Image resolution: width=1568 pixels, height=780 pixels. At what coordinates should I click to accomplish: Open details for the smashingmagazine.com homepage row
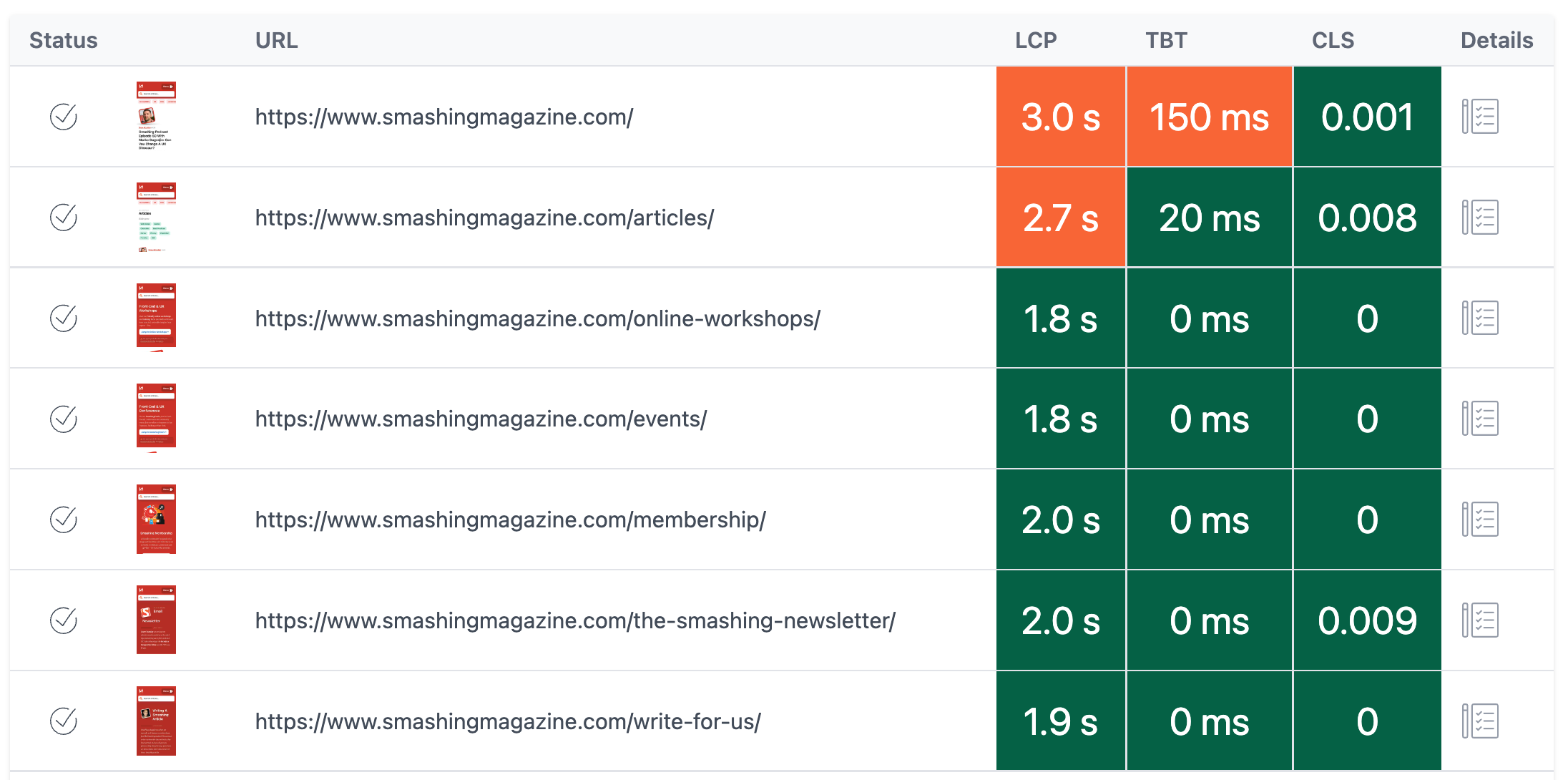(1481, 116)
